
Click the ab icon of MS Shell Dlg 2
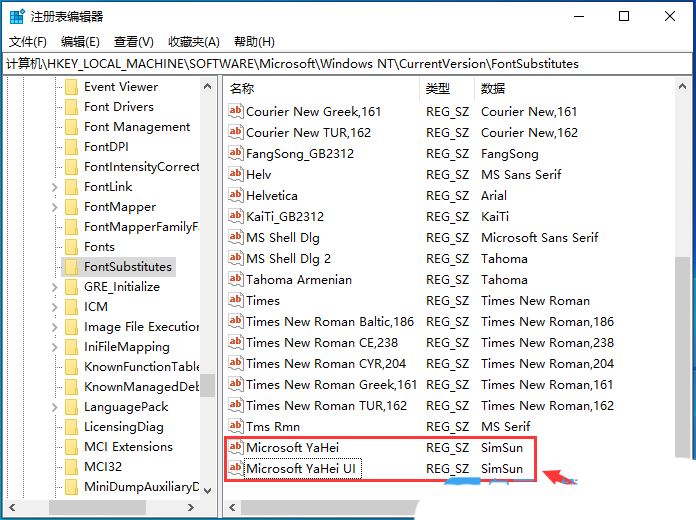tap(236, 258)
